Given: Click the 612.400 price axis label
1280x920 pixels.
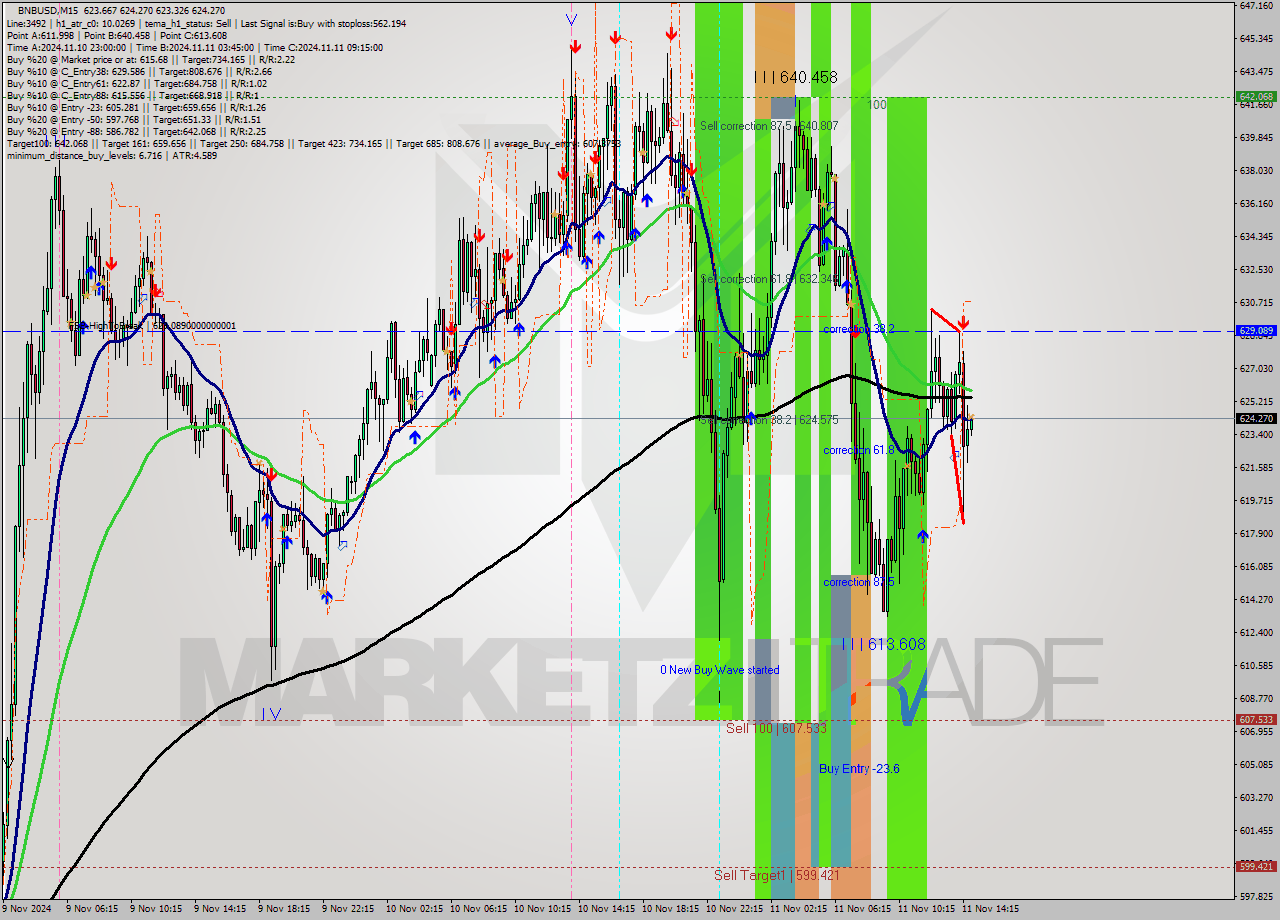Looking at the screenshot, I should pyautogui.click(x=1256, y=632).
